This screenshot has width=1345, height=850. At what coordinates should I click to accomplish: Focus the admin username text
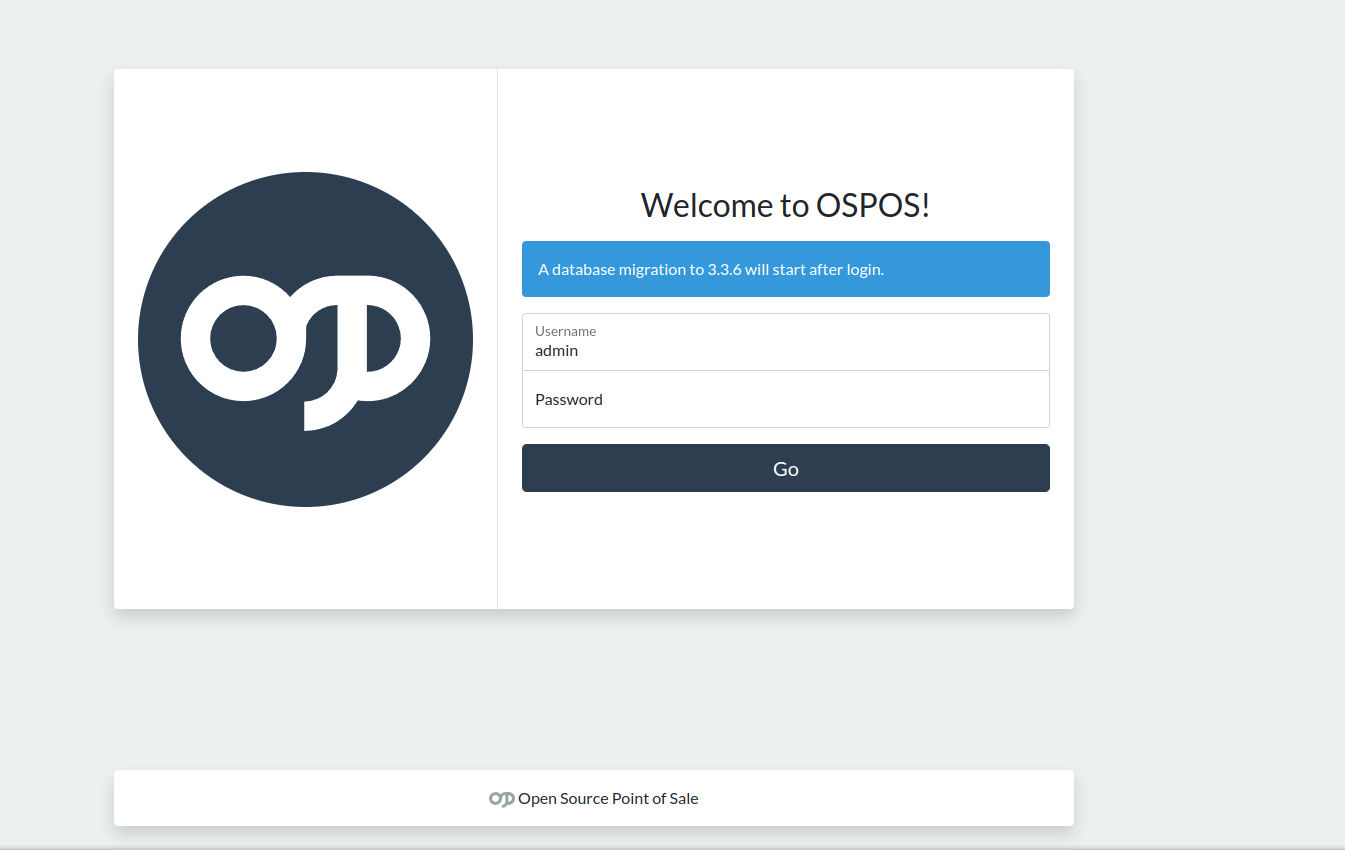(556, 350)
